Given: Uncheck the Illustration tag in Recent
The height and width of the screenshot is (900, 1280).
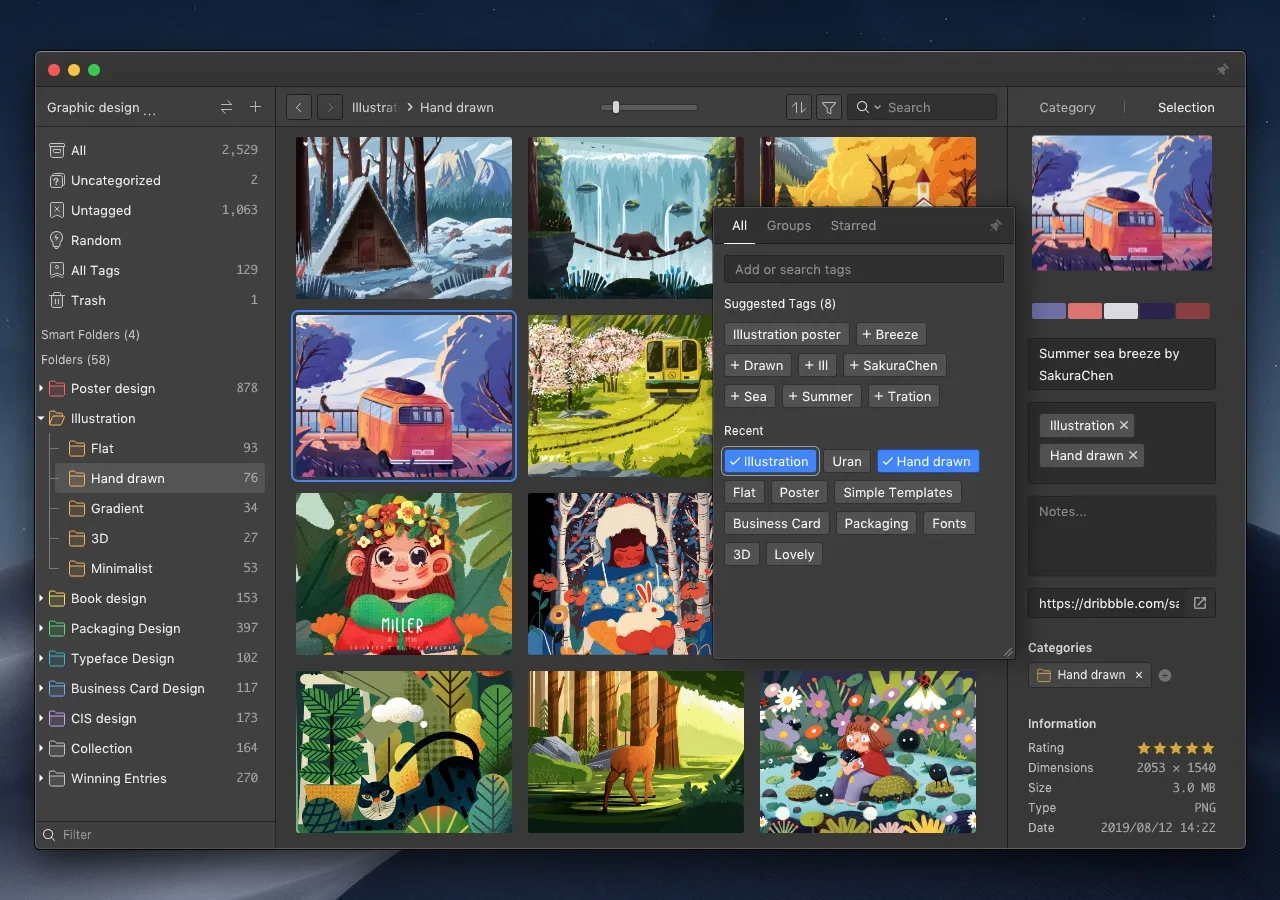Looking at the screenshot, I should pos(770,461).
